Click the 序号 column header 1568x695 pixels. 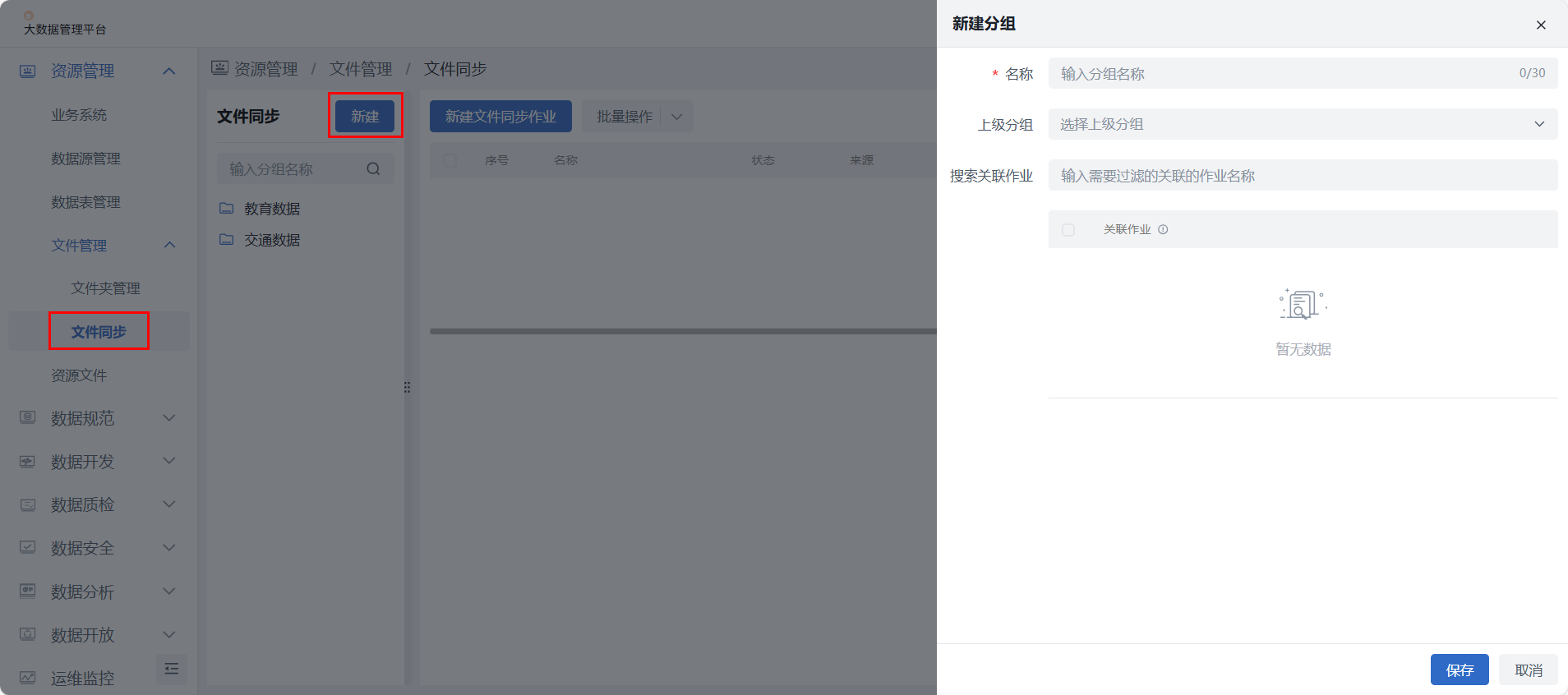coord(496,160)
